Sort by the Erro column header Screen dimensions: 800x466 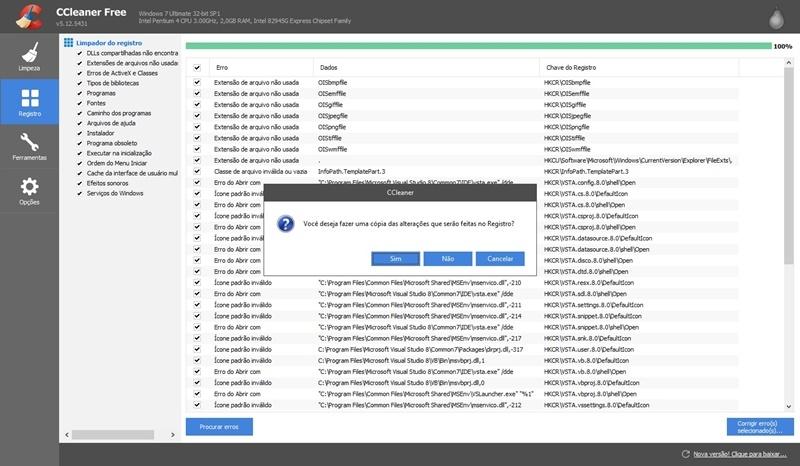(260, 67)
